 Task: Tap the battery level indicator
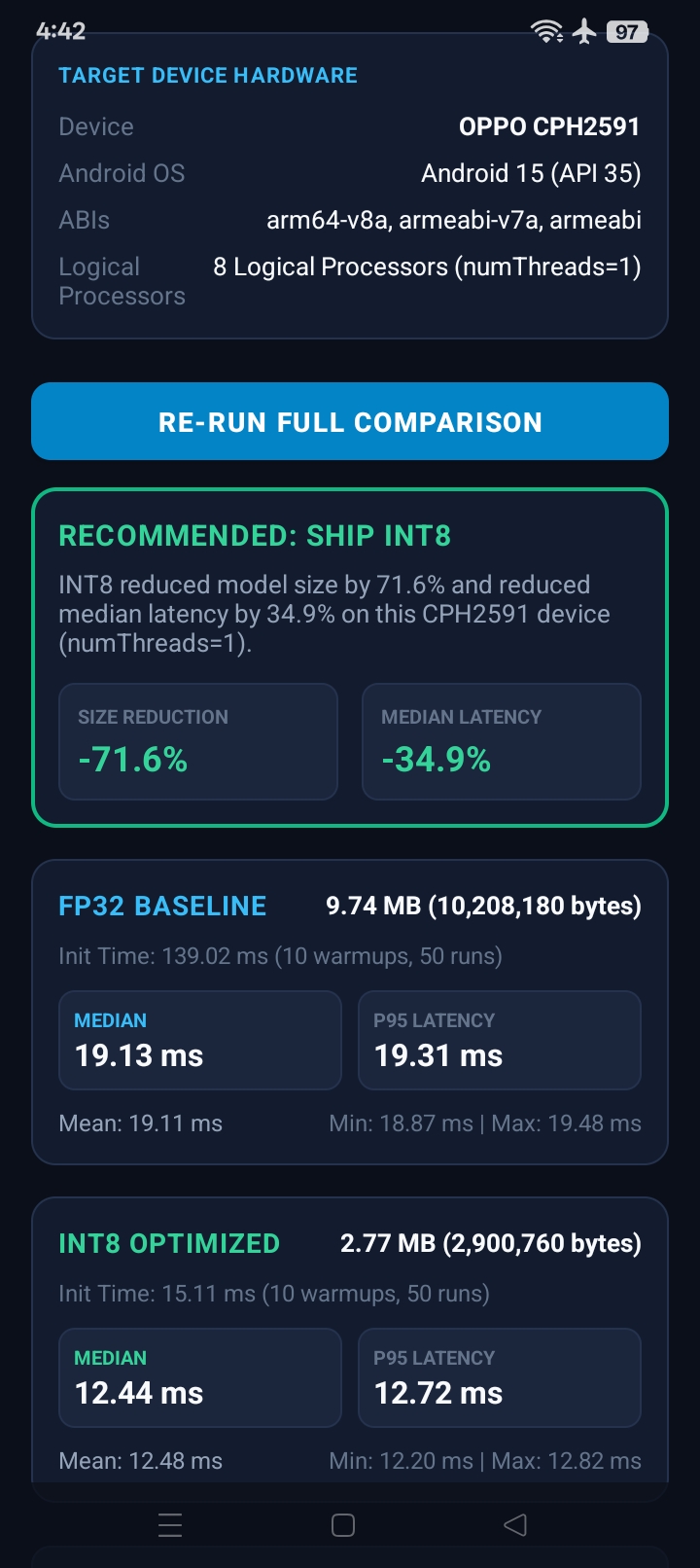(x=627, y=32)
